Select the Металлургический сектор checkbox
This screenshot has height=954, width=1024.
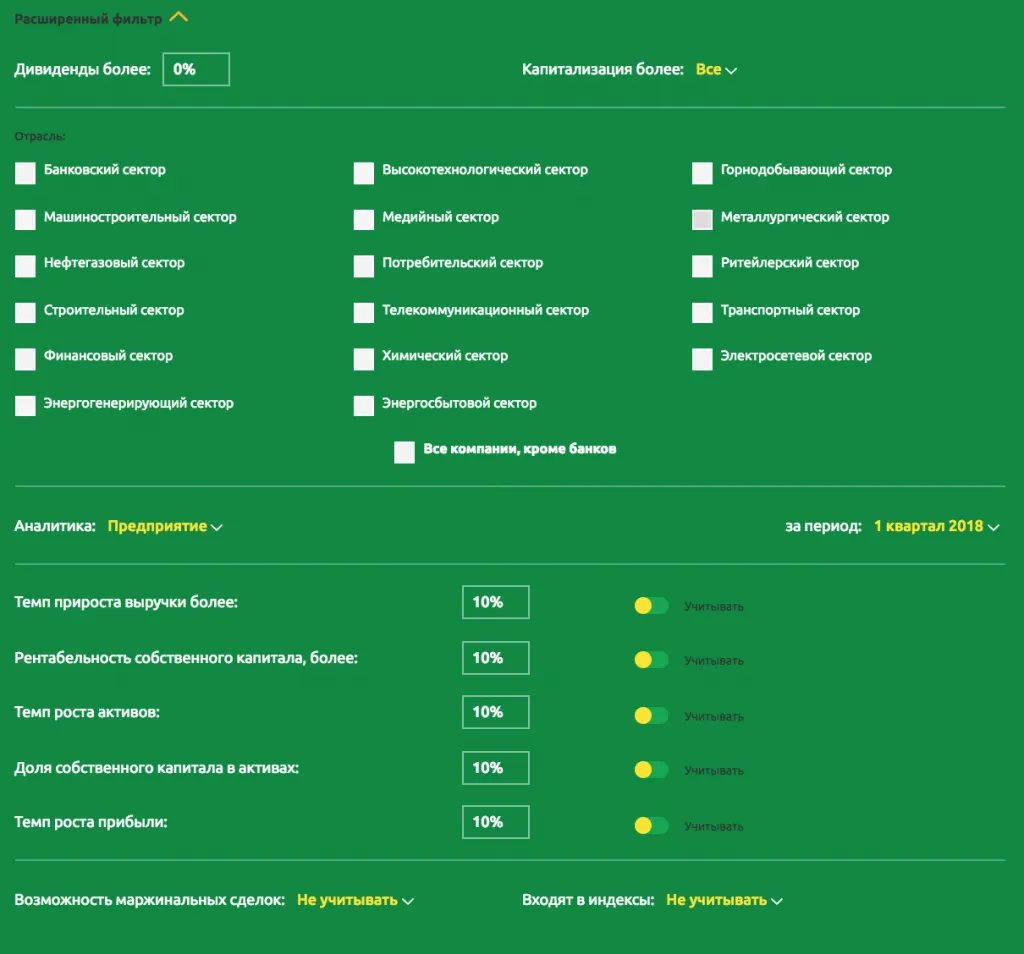(702, 220)
